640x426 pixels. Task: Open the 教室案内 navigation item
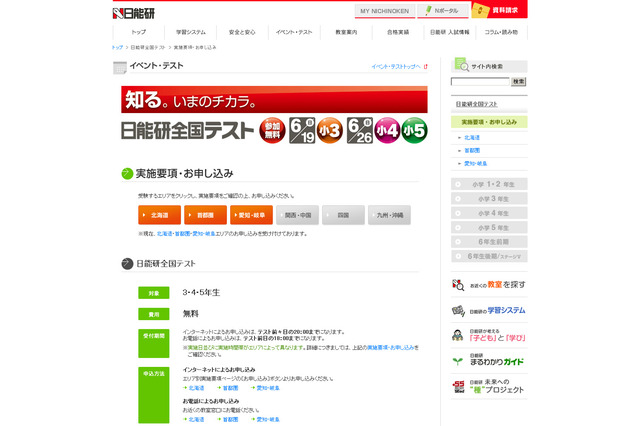pyautogui.click(x=346, y=32)
